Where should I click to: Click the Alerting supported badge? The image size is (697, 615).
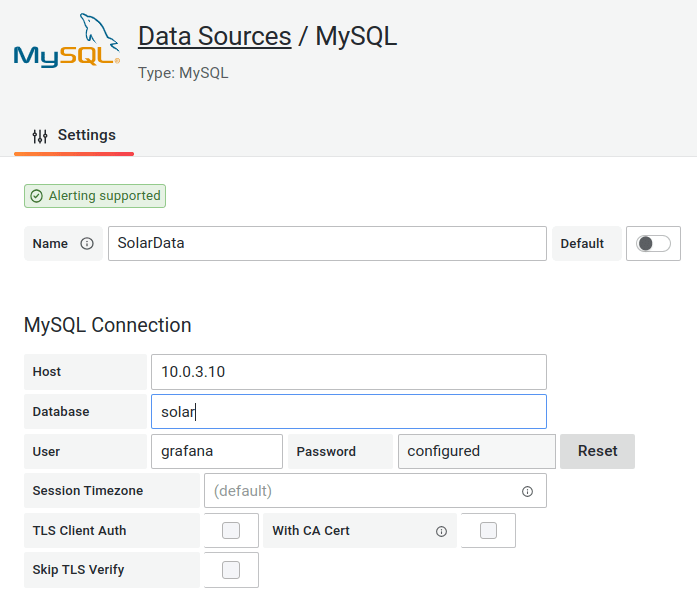pyautogui.click(x=95, y=196)
